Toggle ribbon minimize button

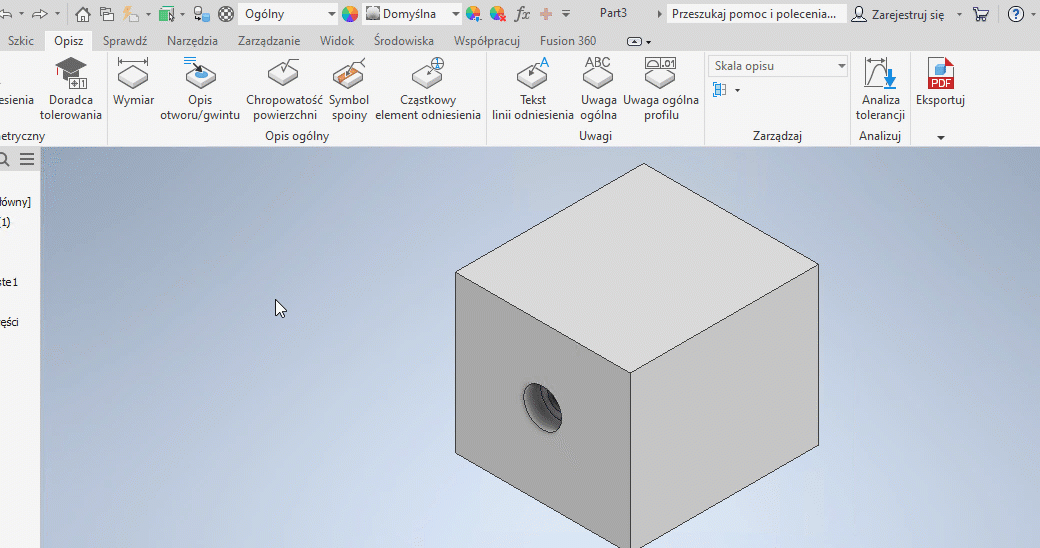634,41
